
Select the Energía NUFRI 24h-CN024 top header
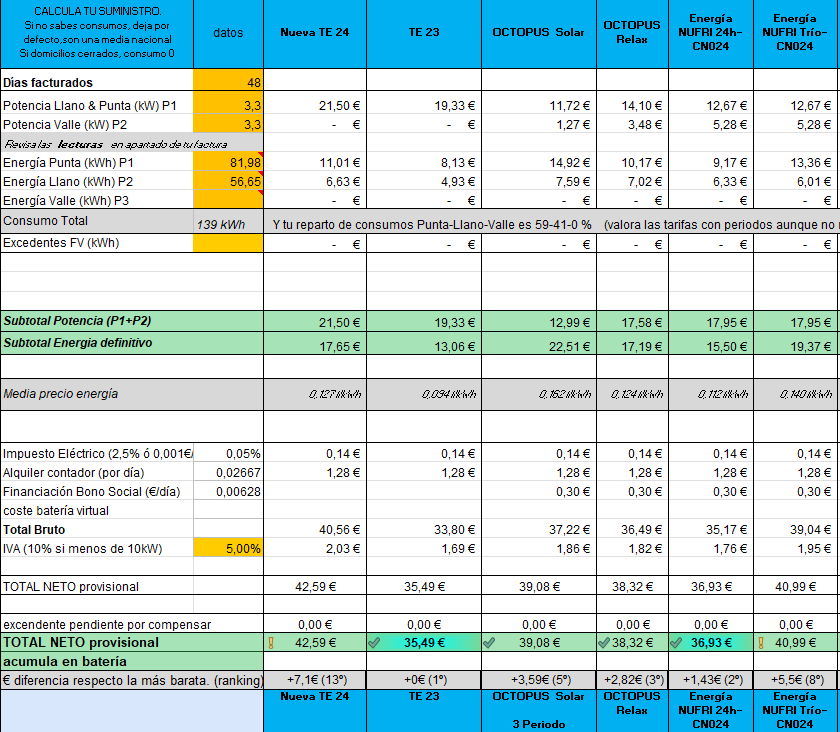coord(711,34)
